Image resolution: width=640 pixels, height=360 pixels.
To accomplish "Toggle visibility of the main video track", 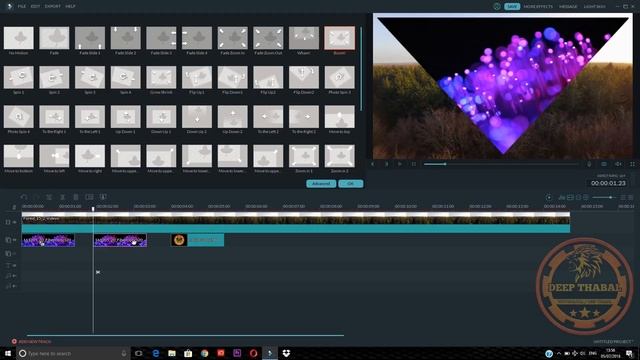I will coord(15,222).
